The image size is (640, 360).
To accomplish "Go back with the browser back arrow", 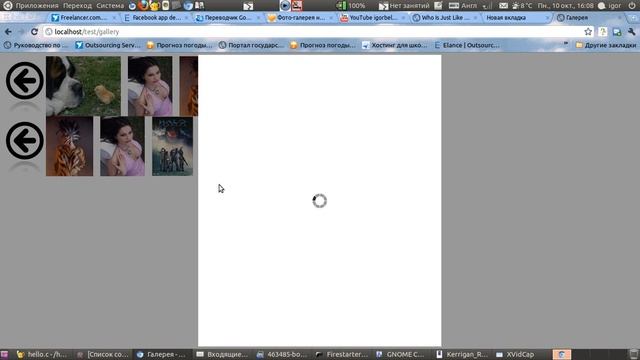I will click(x=8, y=31).
